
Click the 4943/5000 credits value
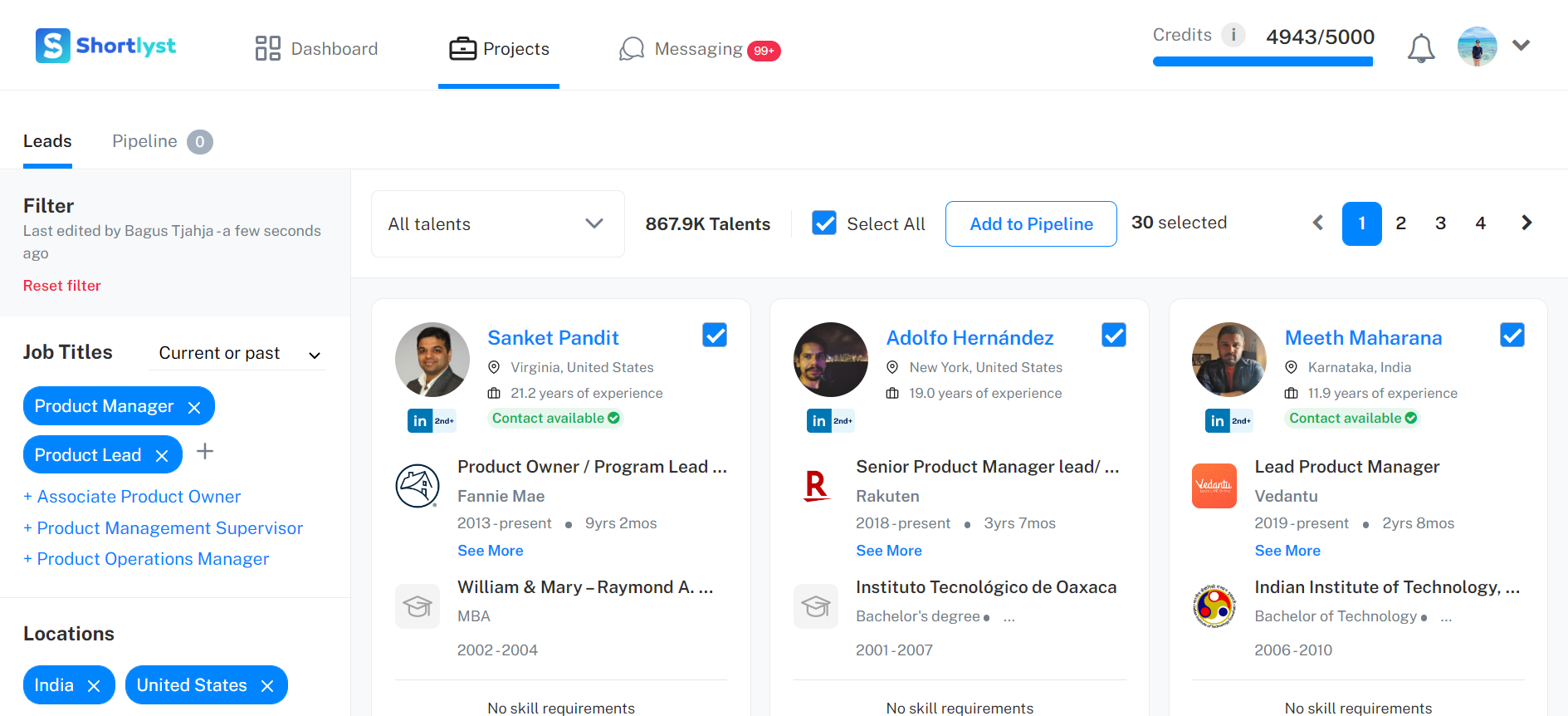1320,37
